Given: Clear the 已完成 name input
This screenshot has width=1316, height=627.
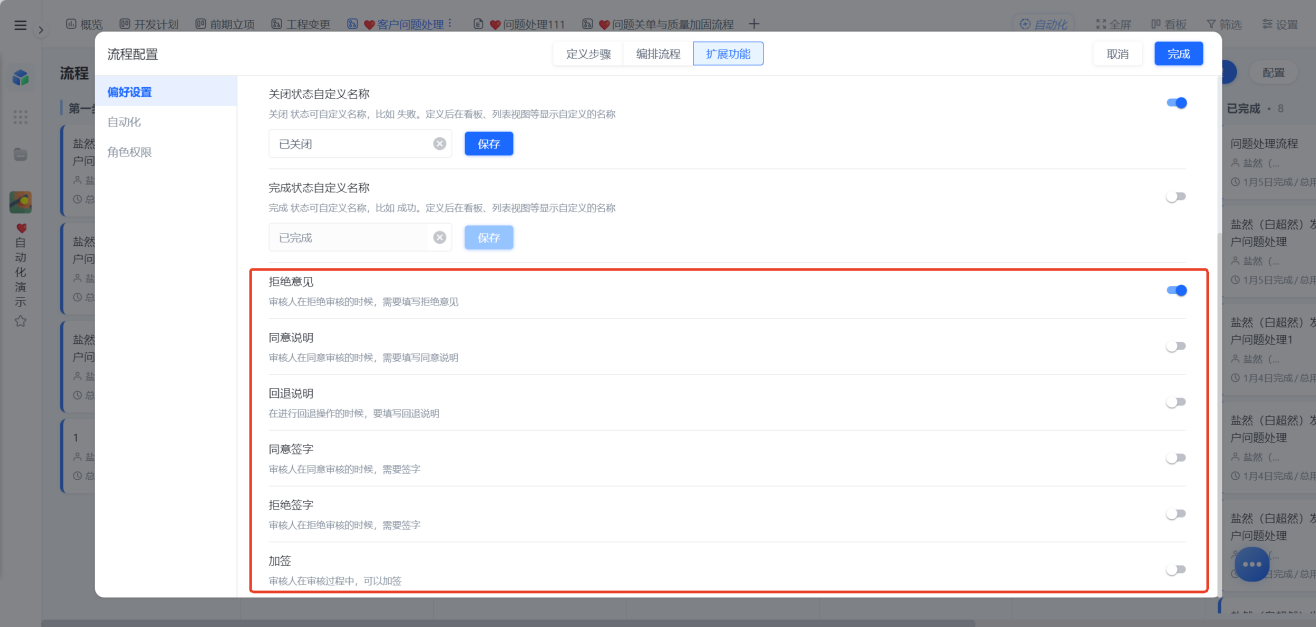Looking at the screenshot, I should tap(439, 238).
